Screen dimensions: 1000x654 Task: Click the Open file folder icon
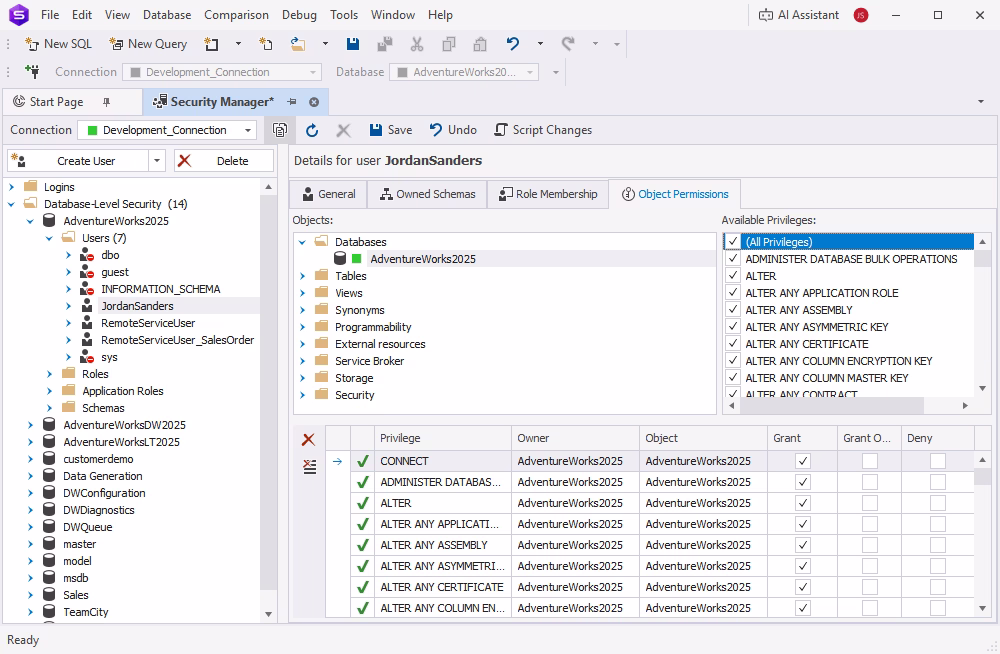click(x=298, y=44)
